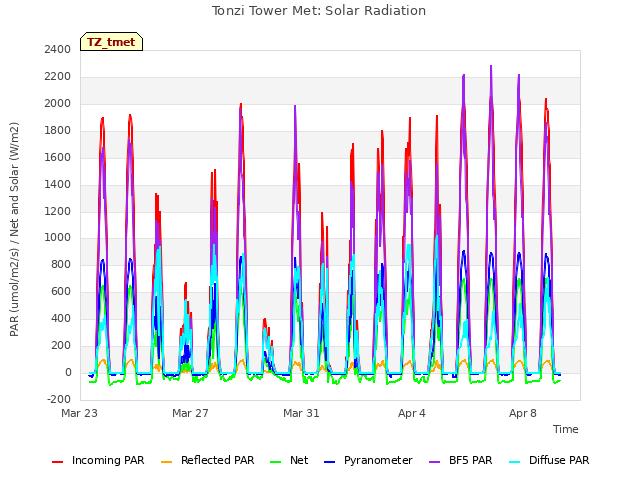
Task: Click the 2200 y-axis tick label
Action: click(58, 76)
